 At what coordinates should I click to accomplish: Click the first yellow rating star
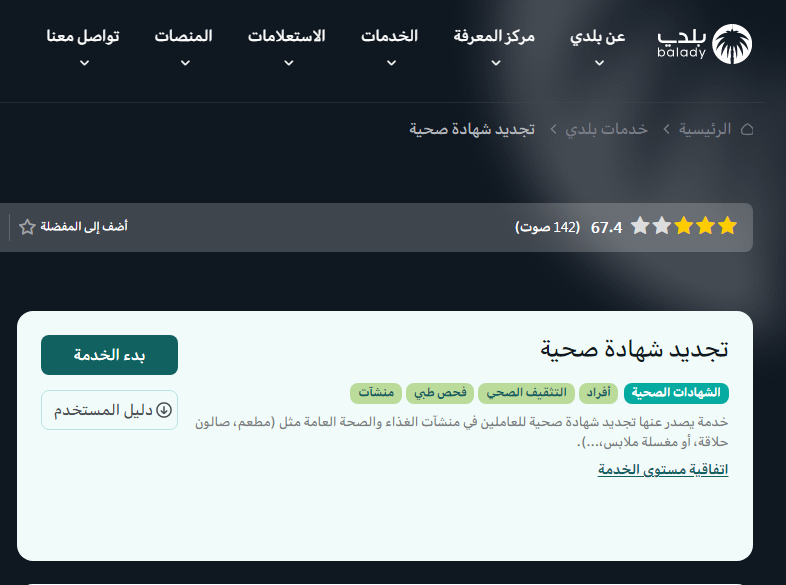point(727,227)
